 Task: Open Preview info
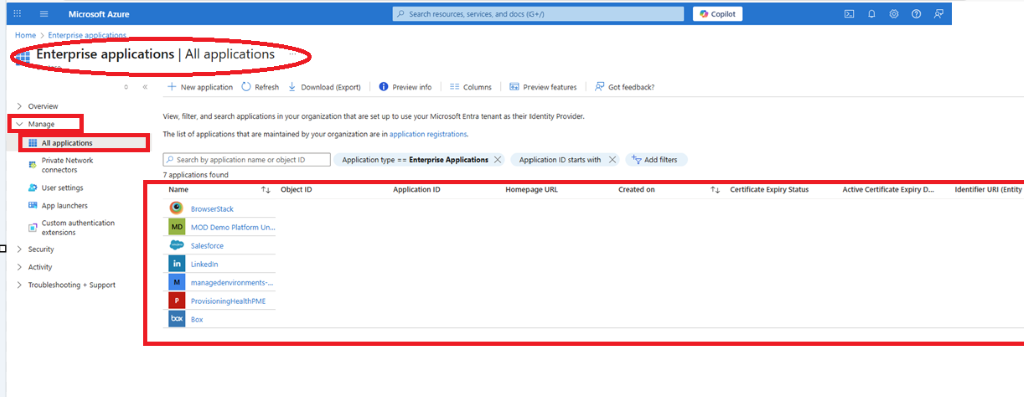406,87
